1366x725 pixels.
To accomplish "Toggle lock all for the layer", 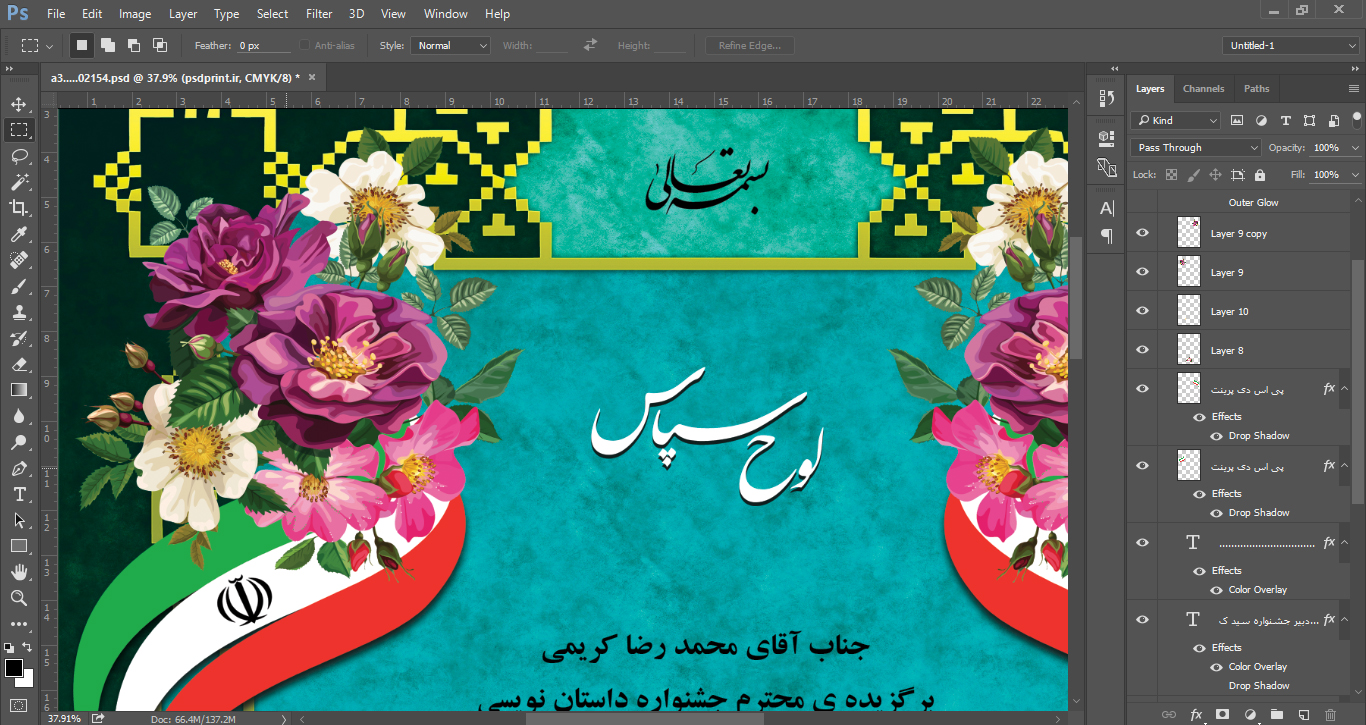I will (x=1260, y=175).
